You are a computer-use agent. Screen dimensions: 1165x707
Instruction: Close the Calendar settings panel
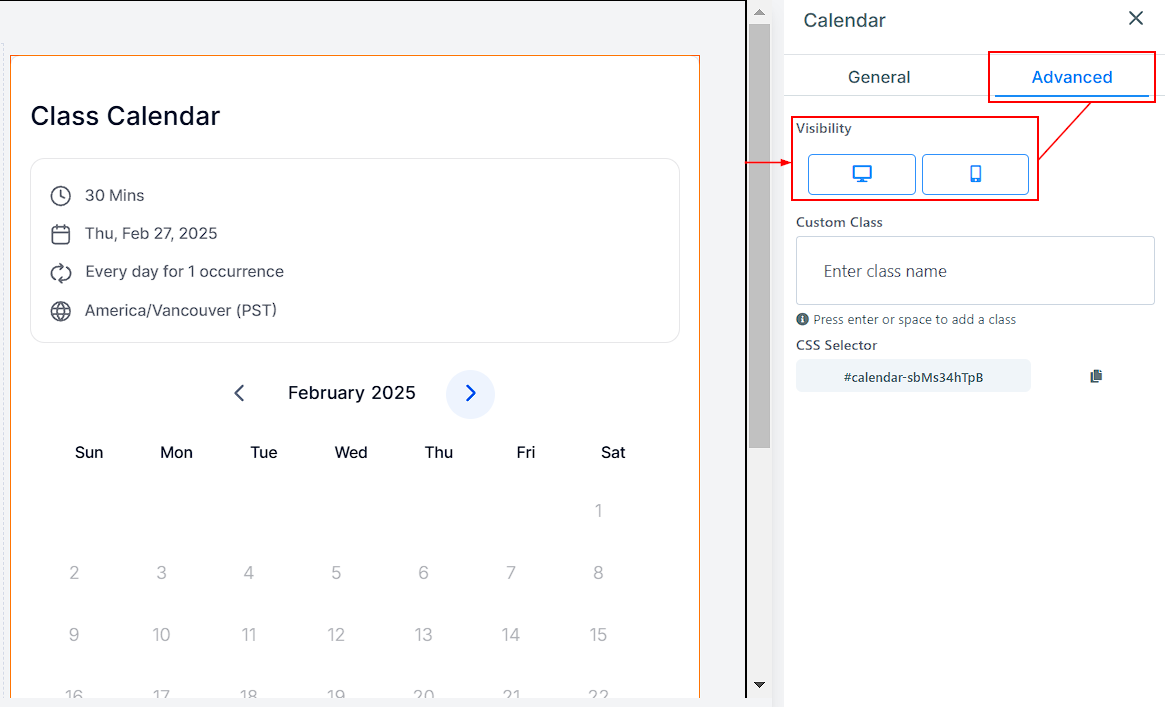1135,19
